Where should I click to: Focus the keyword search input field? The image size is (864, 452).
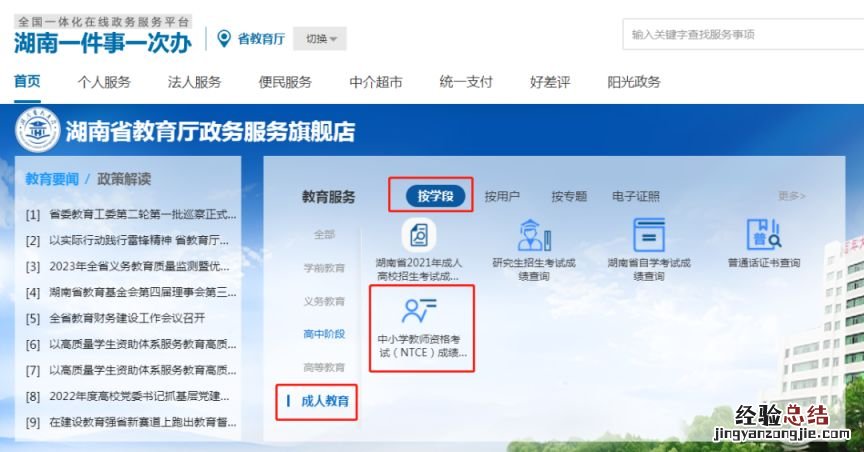point(743,35)
